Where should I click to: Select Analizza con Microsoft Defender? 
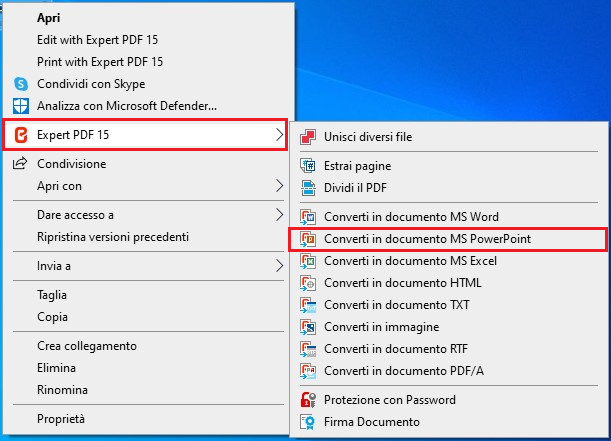pos(148,106)
